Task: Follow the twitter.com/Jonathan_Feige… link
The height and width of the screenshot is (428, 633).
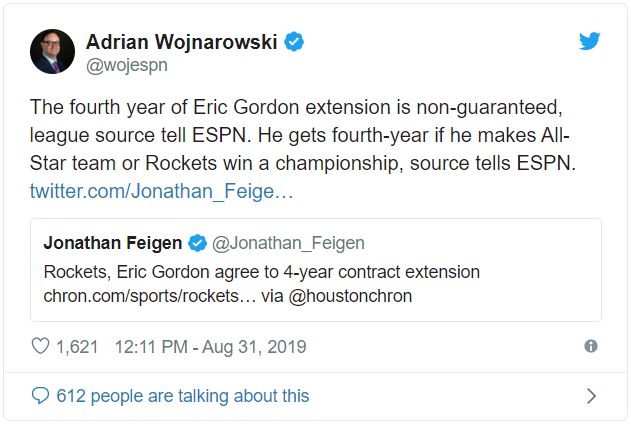Action: coord(161,190)
